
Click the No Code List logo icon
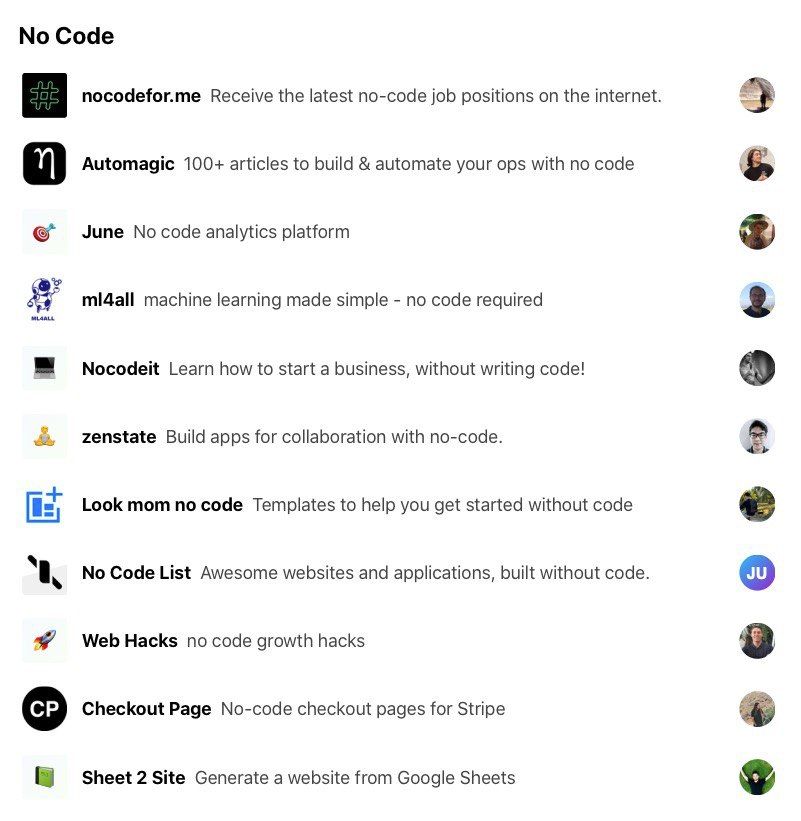click(44, 573)
